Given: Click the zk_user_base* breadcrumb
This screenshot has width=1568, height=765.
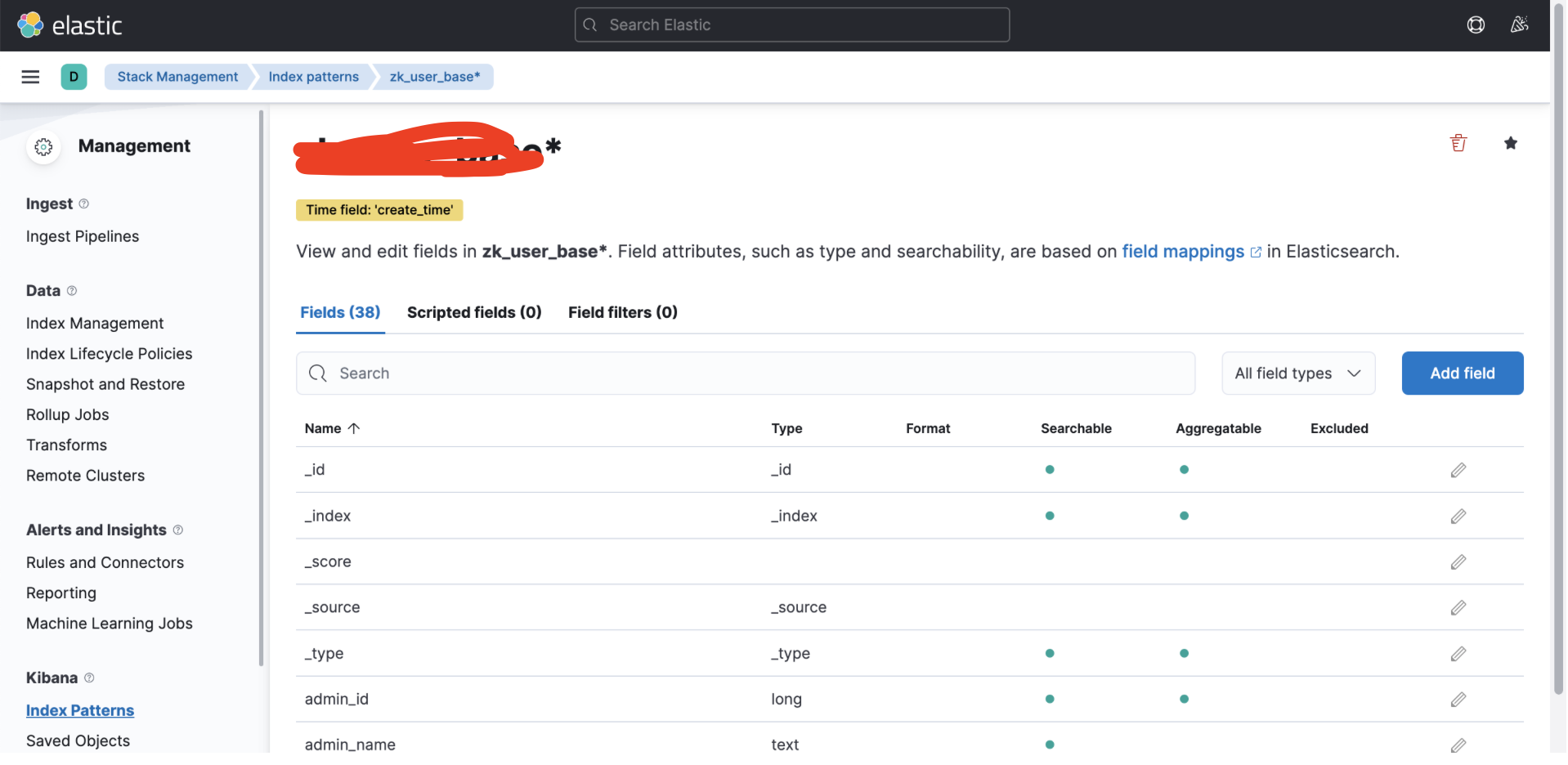Looking at the screenshot, I should [435, 77].
